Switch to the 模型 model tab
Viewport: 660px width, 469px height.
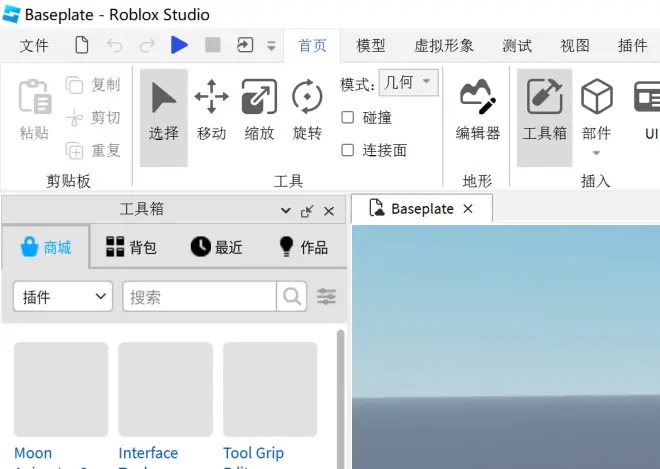click(370, 45)
